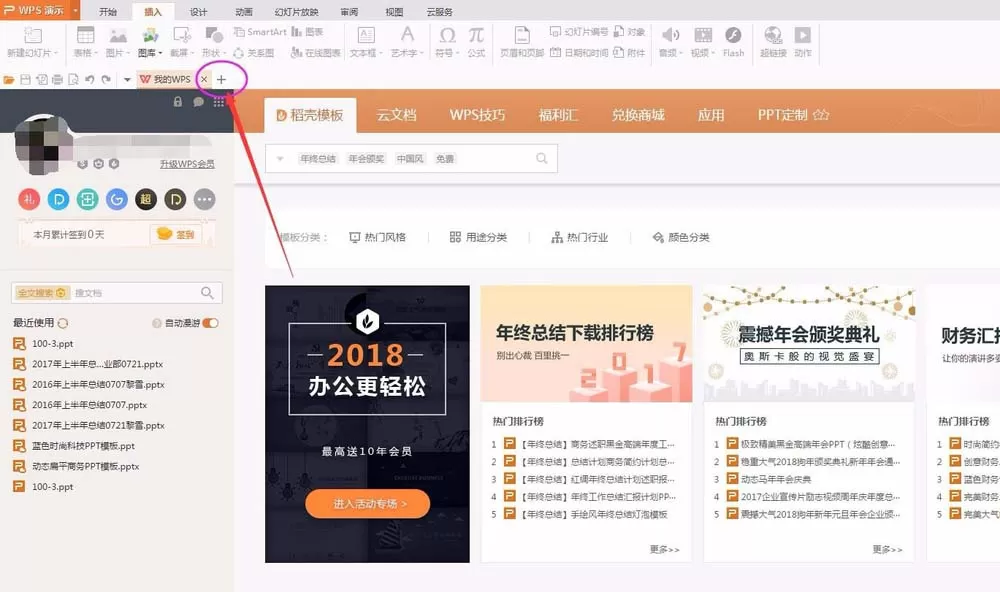Click the lock icon above profile

pos(178,102)
